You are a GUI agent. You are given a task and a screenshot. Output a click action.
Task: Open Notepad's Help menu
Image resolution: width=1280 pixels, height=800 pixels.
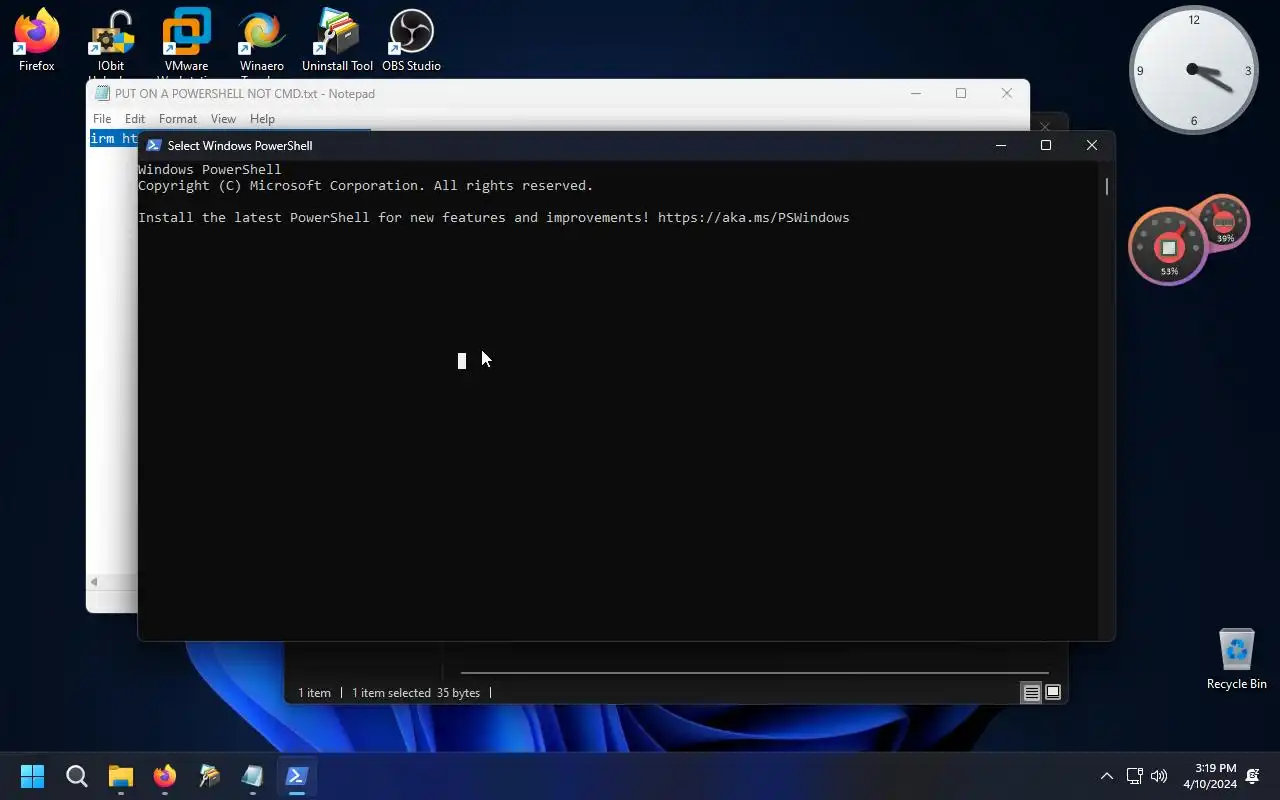pyautogui.click(x=262, y=119)
